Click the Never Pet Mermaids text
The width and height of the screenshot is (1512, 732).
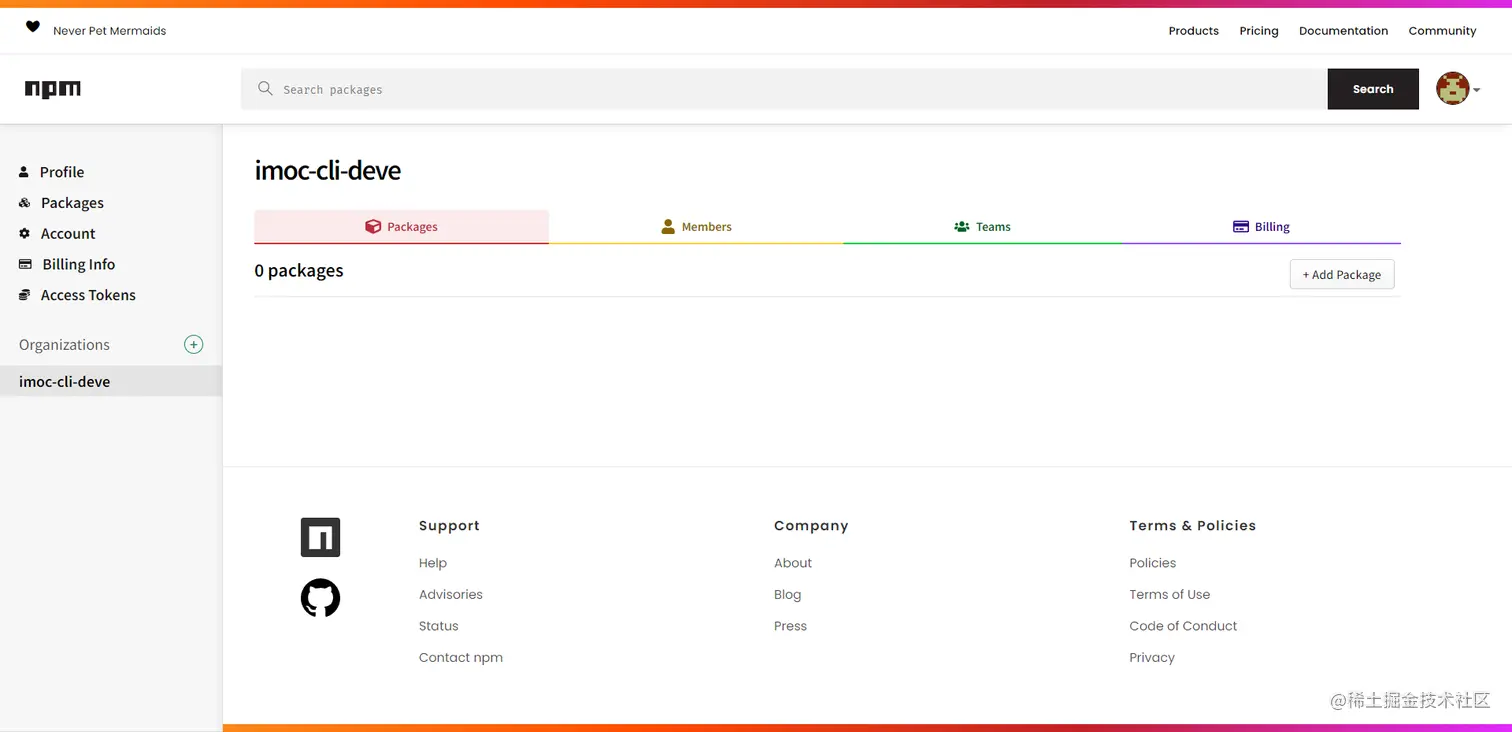(x=110, y=31)
